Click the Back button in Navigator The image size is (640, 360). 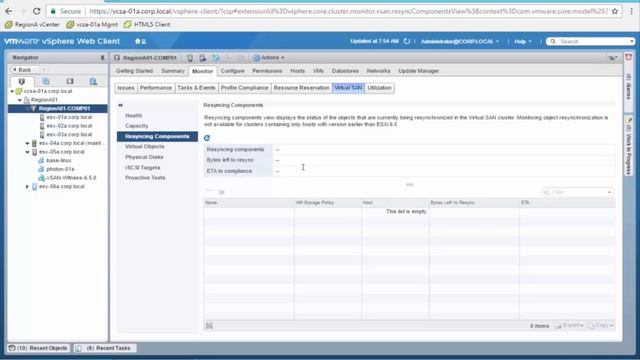coord(24,70)
